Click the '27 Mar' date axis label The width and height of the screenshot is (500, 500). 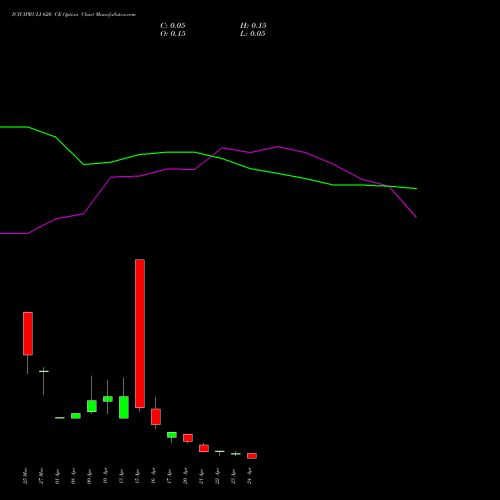(x=42, y=476)
